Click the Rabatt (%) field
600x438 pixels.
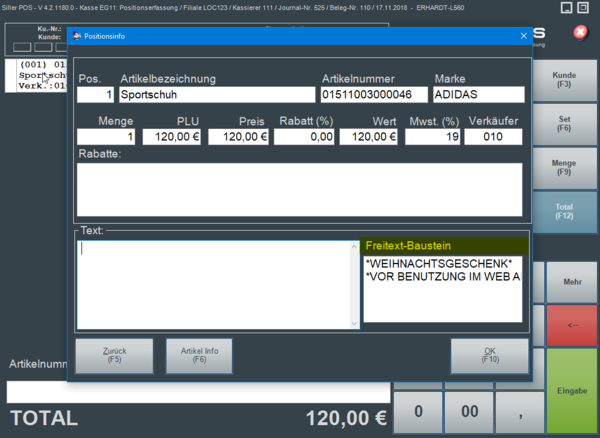pyautogui.click(x=304, y=137)
